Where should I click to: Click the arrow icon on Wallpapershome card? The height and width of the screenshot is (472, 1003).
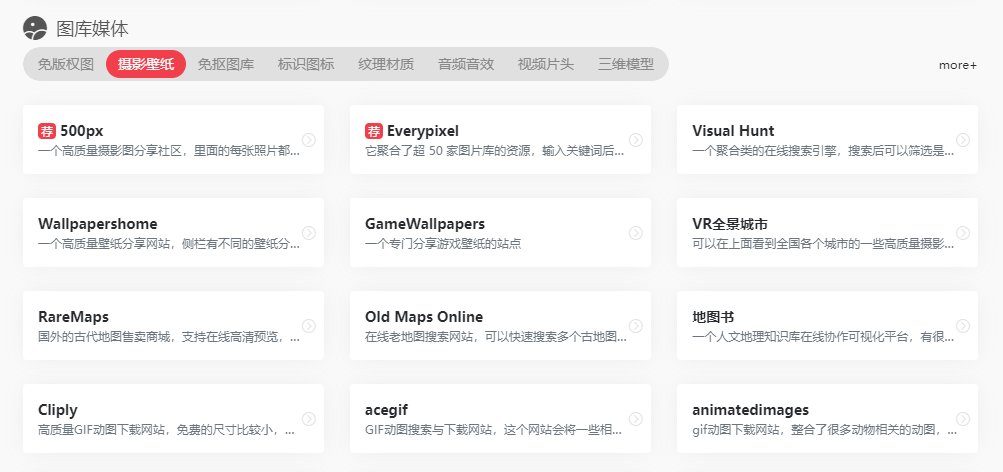coord(308,233)
